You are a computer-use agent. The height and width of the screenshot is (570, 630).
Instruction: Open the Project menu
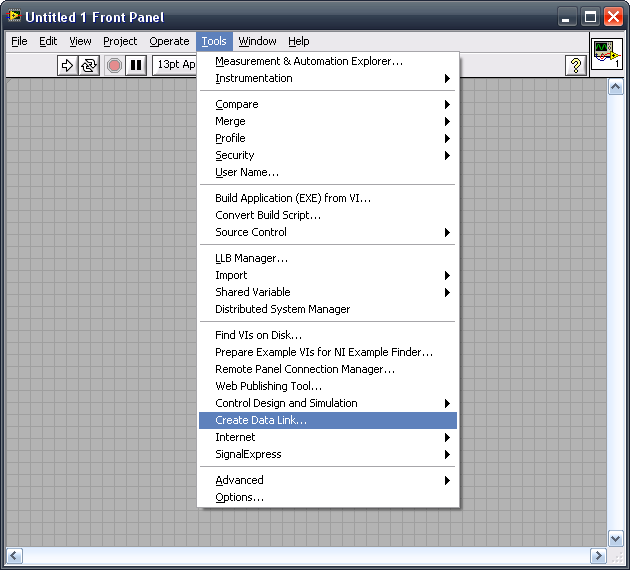click(x=120, y=41)
